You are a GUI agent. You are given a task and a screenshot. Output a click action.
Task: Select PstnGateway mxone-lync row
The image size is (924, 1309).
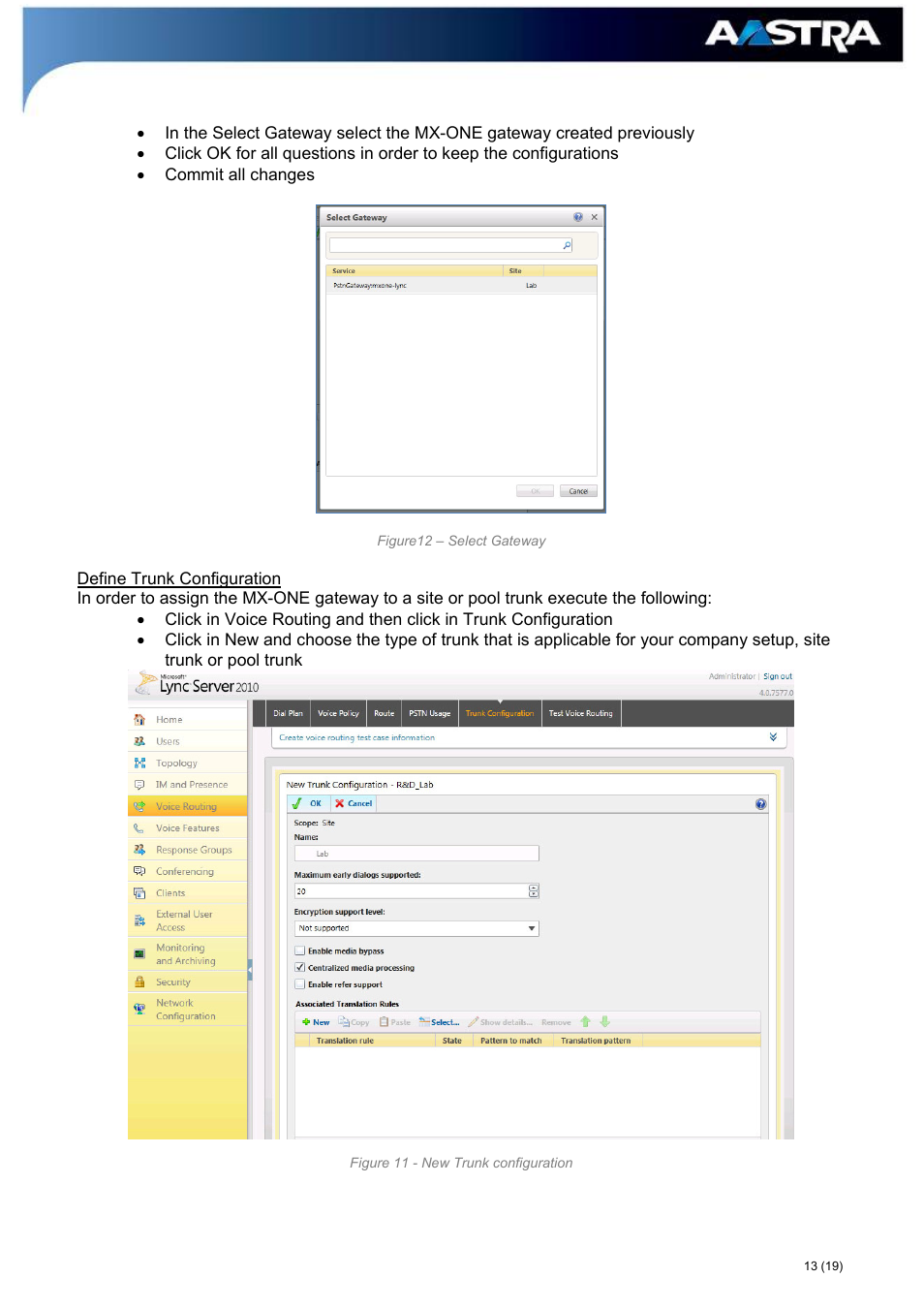click(461, 286)
